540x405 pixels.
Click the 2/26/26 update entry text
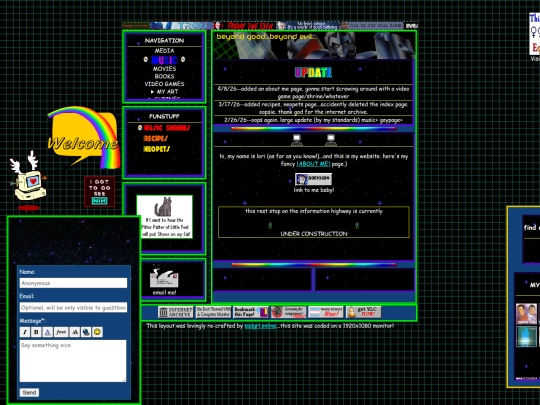[313, 120]
